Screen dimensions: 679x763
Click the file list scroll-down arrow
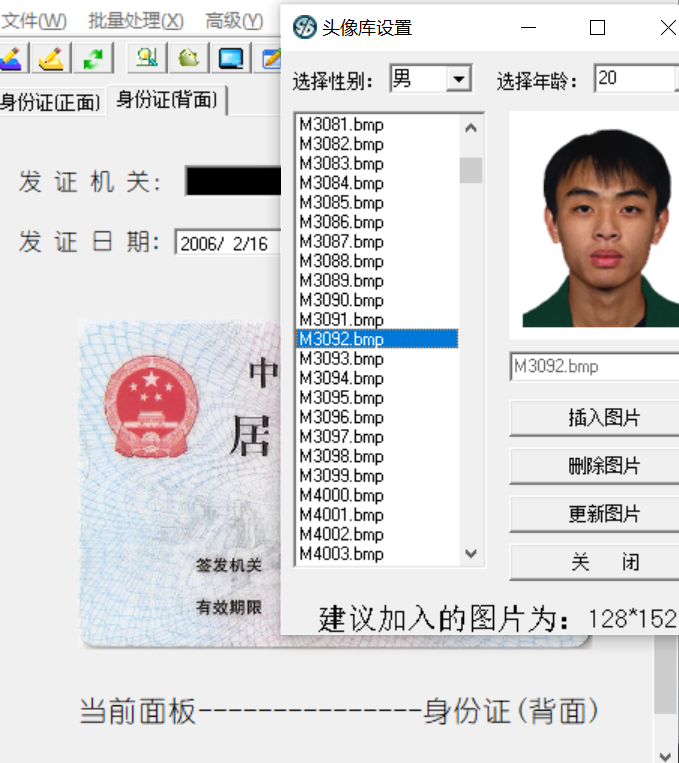coord(471,553)
